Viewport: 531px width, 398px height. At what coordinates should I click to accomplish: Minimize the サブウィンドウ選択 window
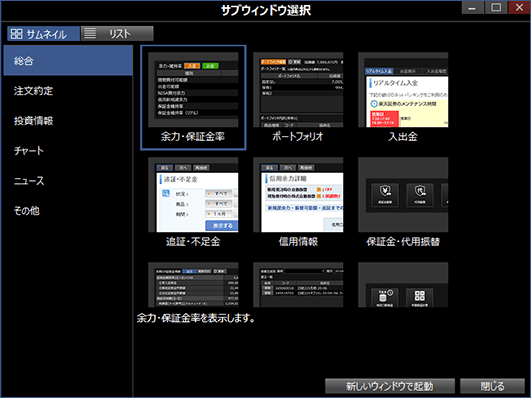tap(472, 7)
